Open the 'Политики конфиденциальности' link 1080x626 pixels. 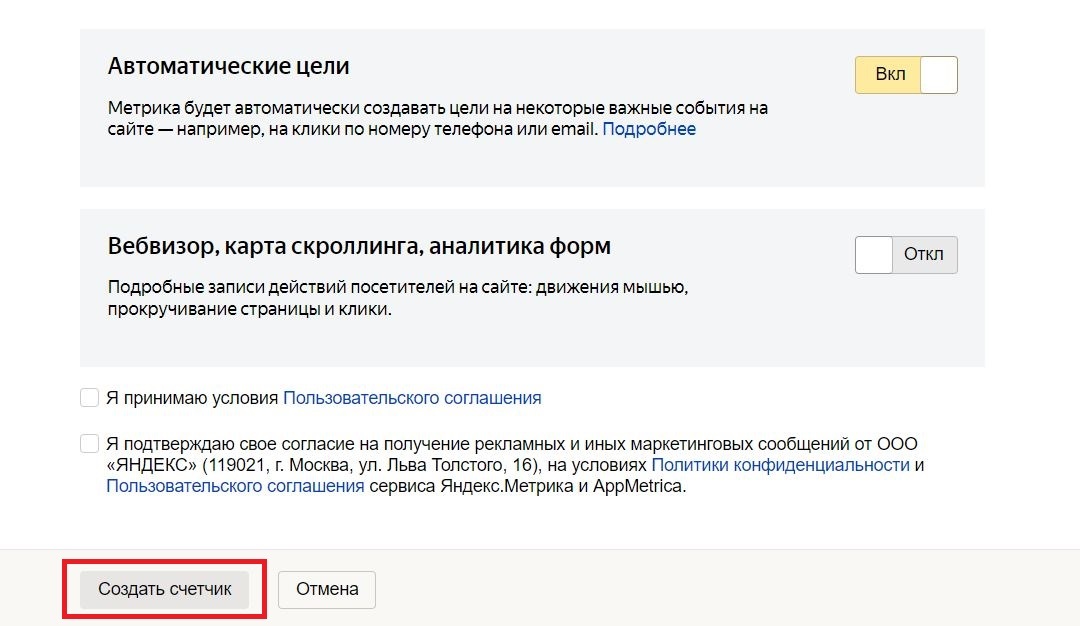tap(780, 465)
